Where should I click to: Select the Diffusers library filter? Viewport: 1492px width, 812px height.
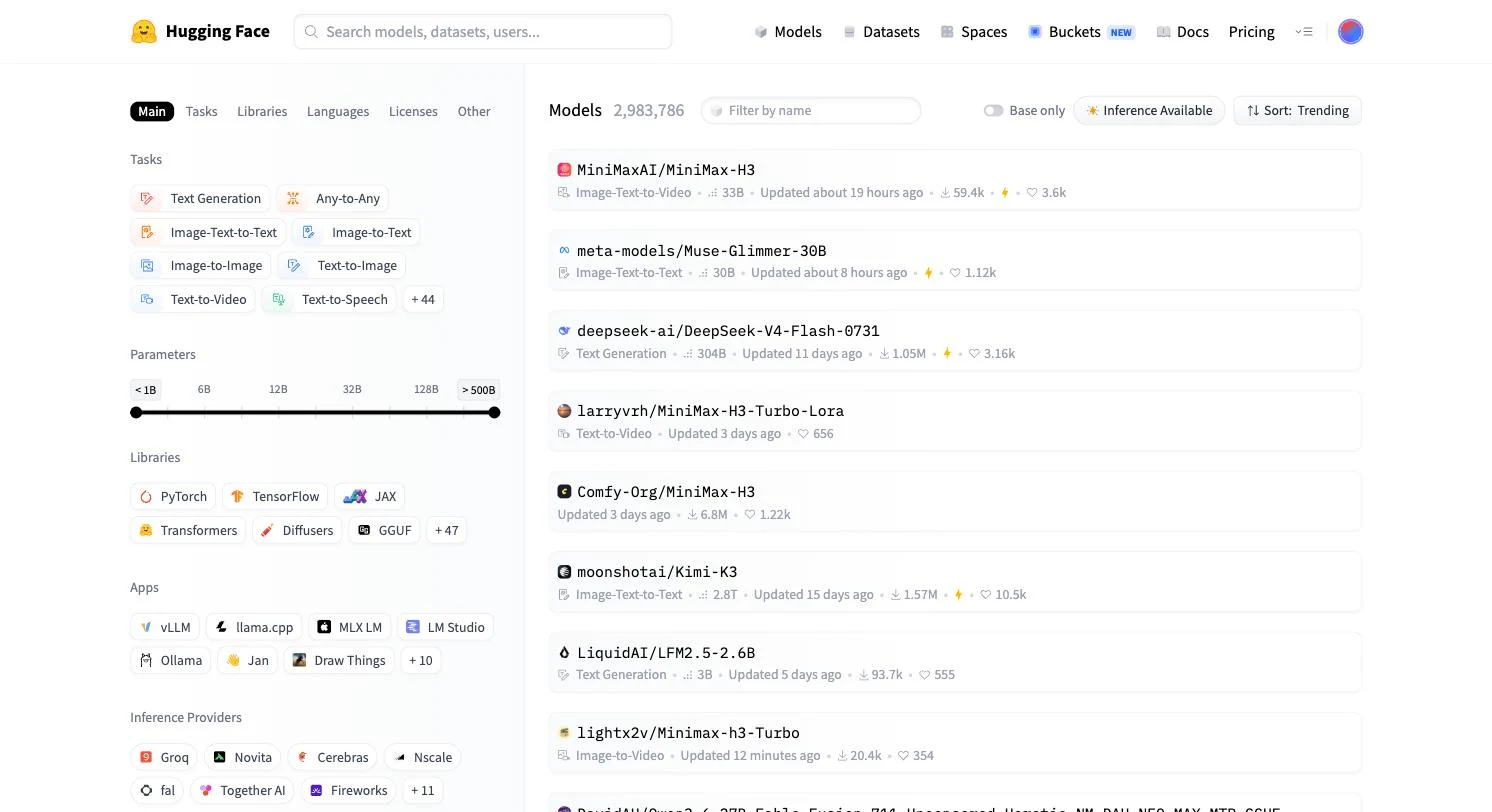pos(297,530)
